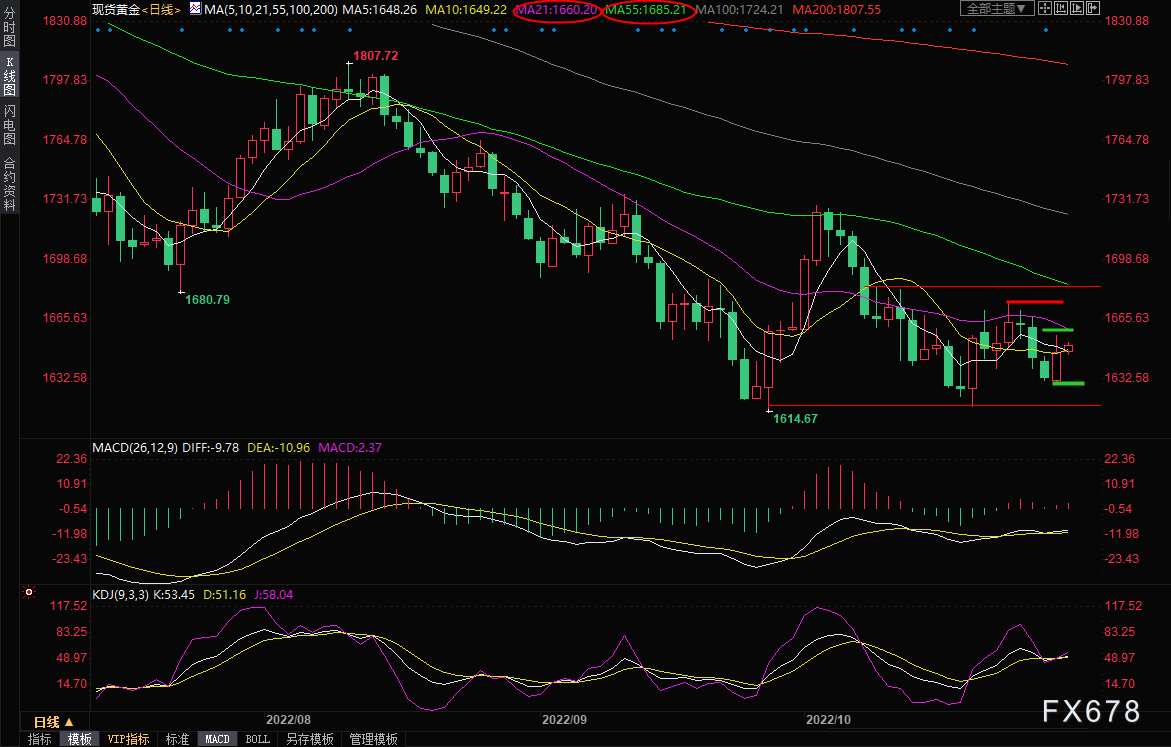The height and width of the screenshot is (747, 1171).
Task: Click the 管理模板 button
Action: 373,739
